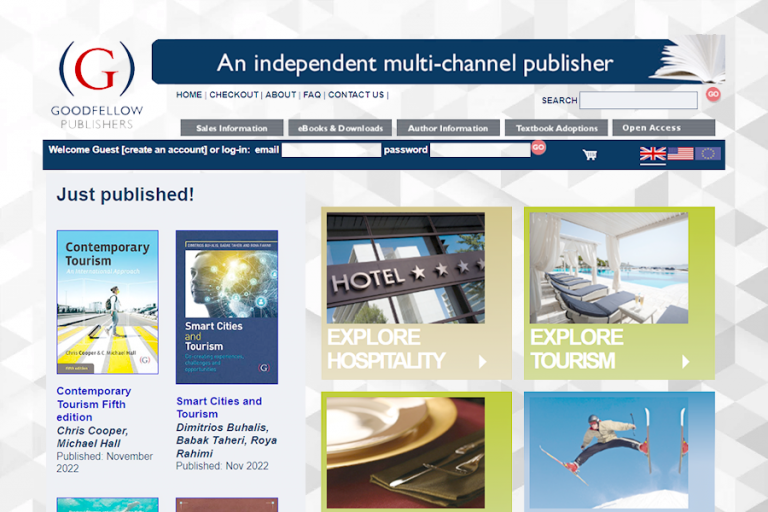Click the login GO button icon
This screenshot has height=512, width=768.
tap(538, 148)
